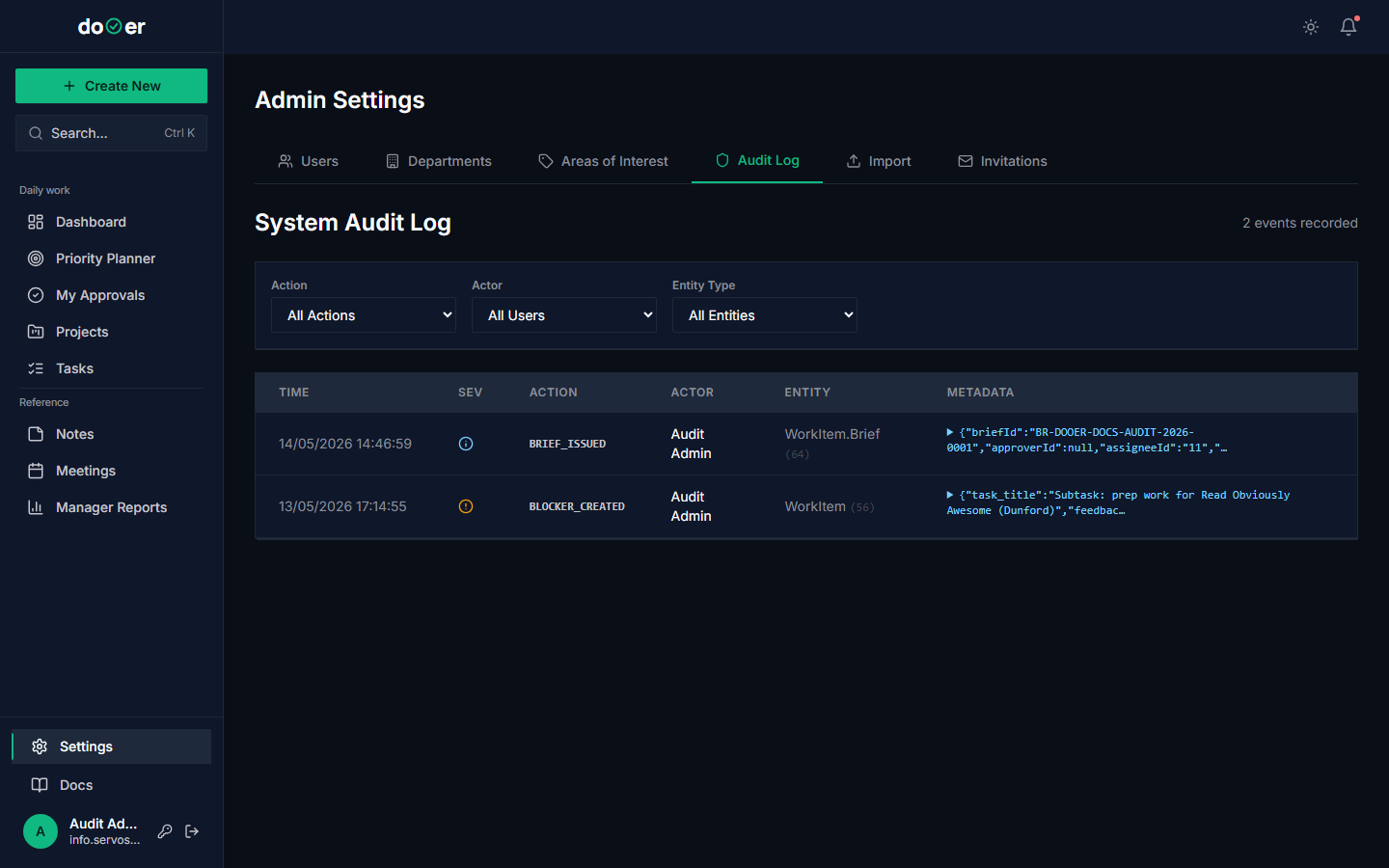
Task: Expand the BLOCKER_CREATED metadata triangle
Action: coord(950,495)
